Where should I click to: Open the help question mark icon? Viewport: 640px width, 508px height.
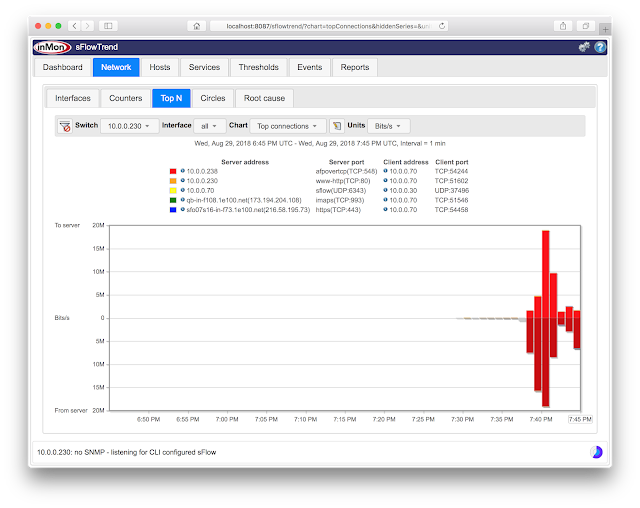(600, 47)
